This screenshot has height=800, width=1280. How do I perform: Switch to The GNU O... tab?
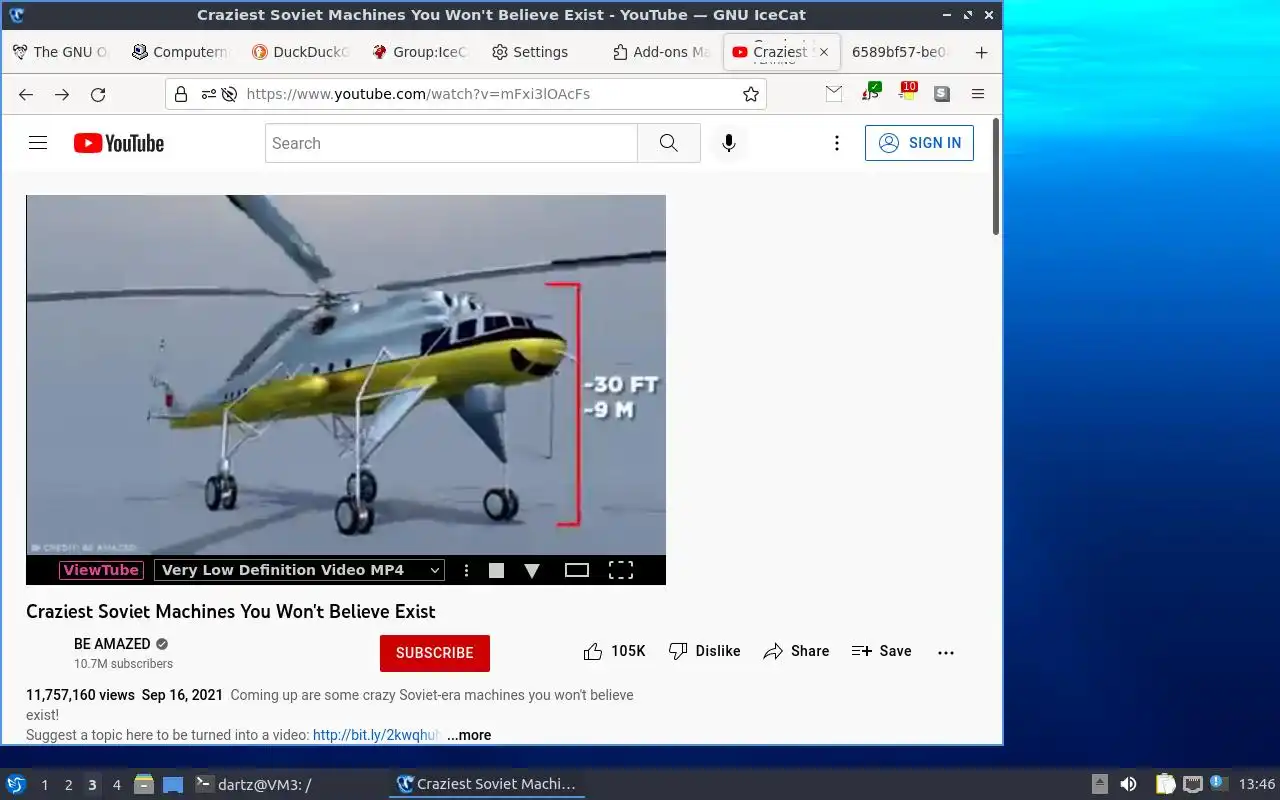pyautogui.click(x=60, y=52)
